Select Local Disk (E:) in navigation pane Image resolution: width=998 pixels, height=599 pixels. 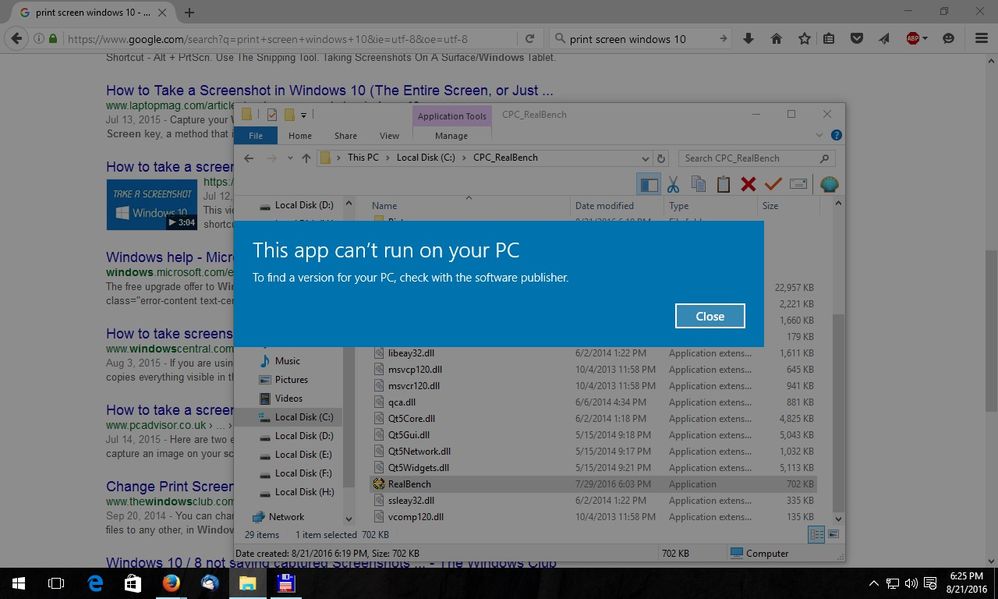pos(304,455)
